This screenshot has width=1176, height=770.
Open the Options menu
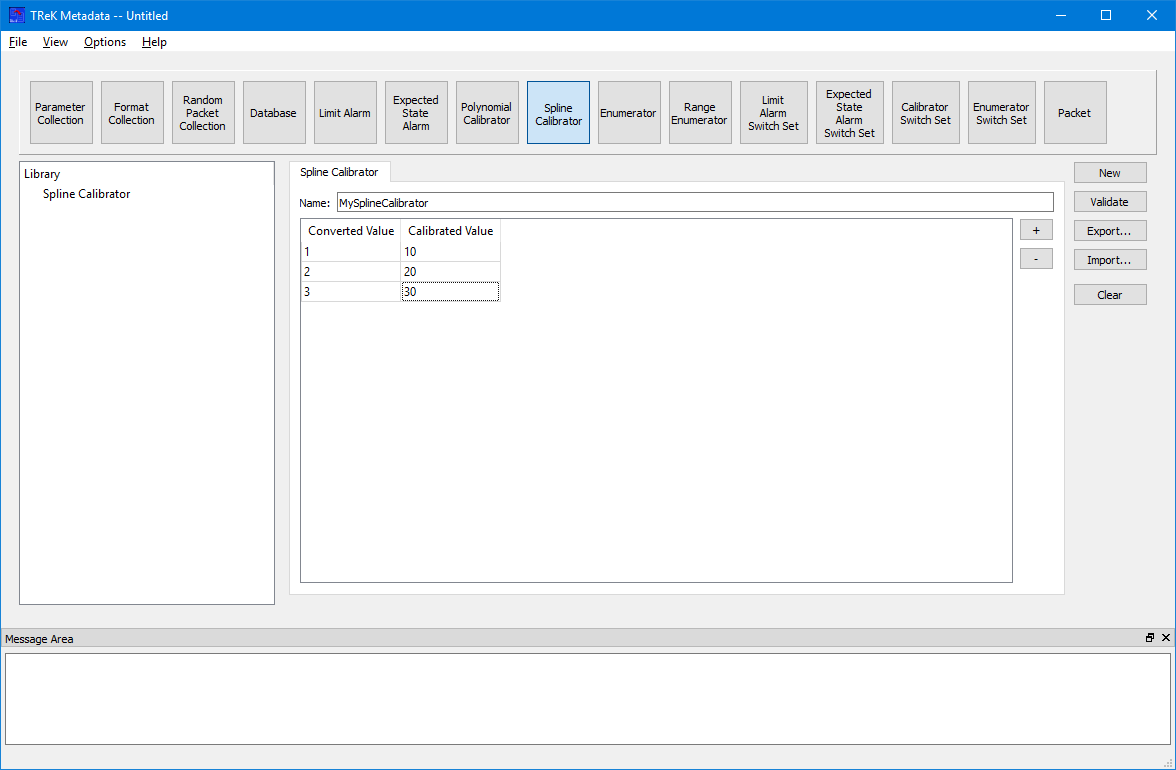coord(105,42)
